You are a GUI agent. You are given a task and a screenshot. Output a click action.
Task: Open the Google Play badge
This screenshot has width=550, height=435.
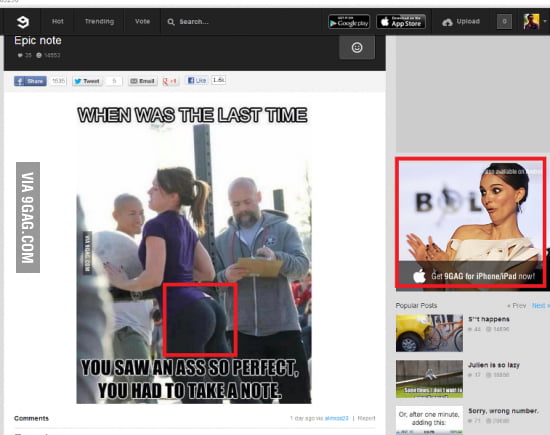coord(349,22)
